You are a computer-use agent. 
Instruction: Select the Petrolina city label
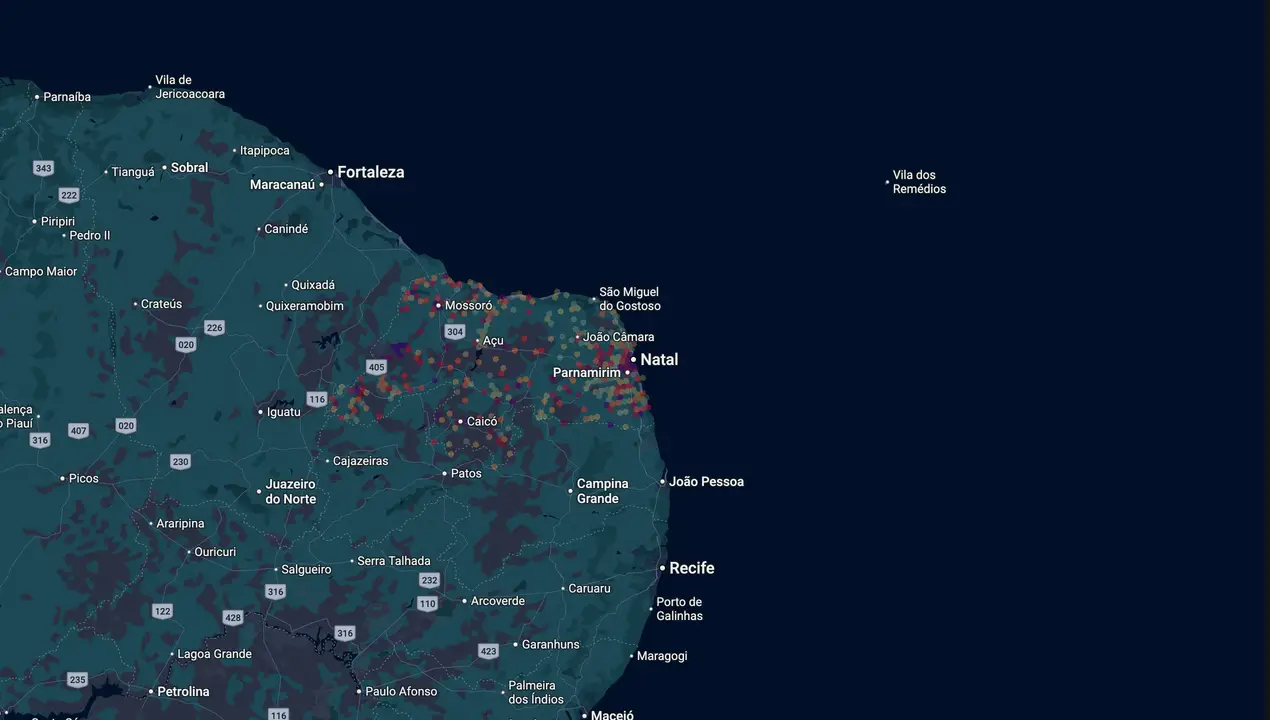coord(183,692)
